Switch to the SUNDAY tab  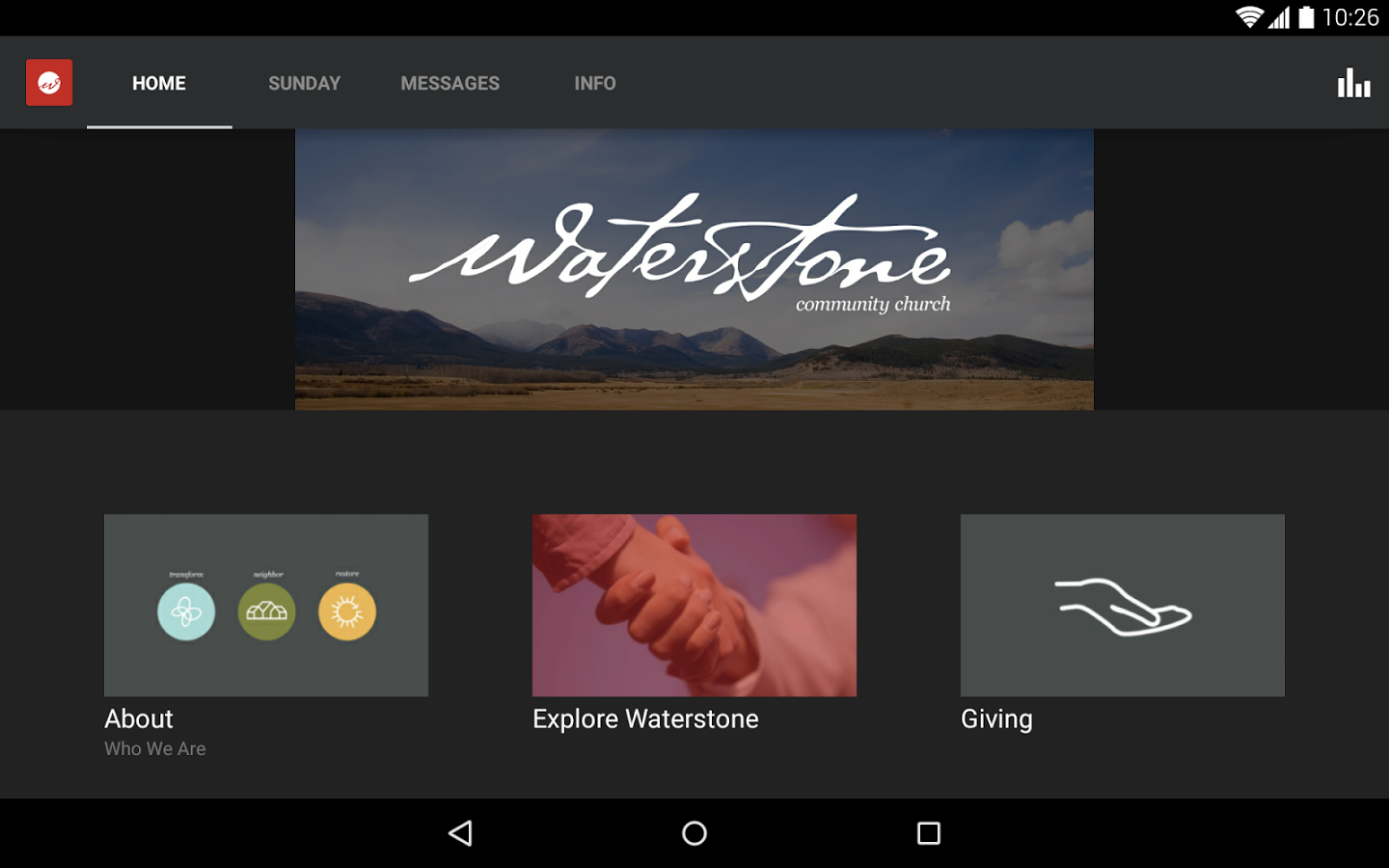click(x=304, y=83)
